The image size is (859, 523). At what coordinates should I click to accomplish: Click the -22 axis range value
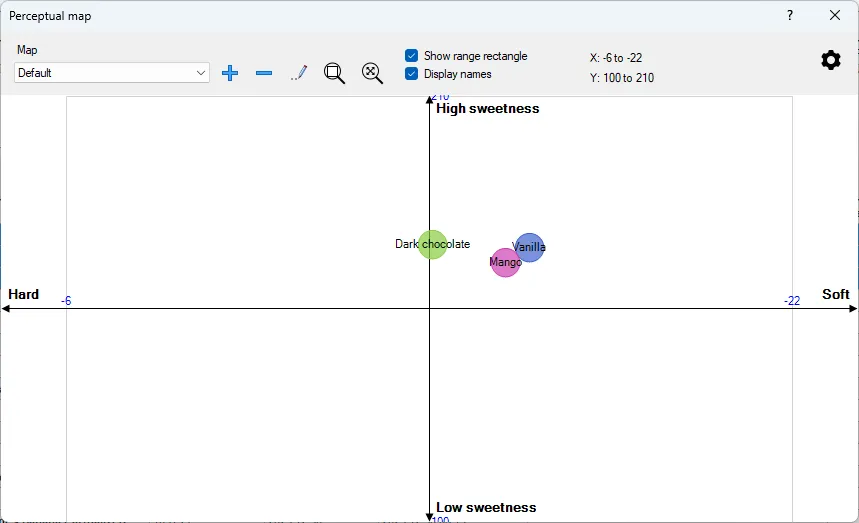[792, 301]
